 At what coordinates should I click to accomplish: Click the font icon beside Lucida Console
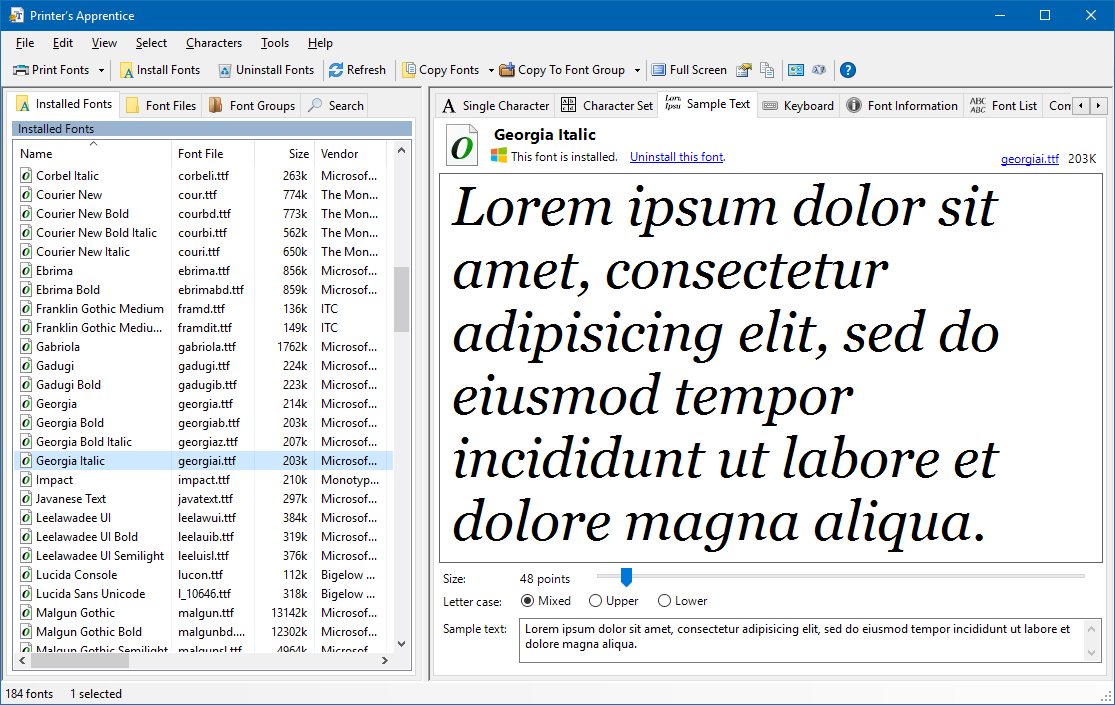[x=26, y=575]
